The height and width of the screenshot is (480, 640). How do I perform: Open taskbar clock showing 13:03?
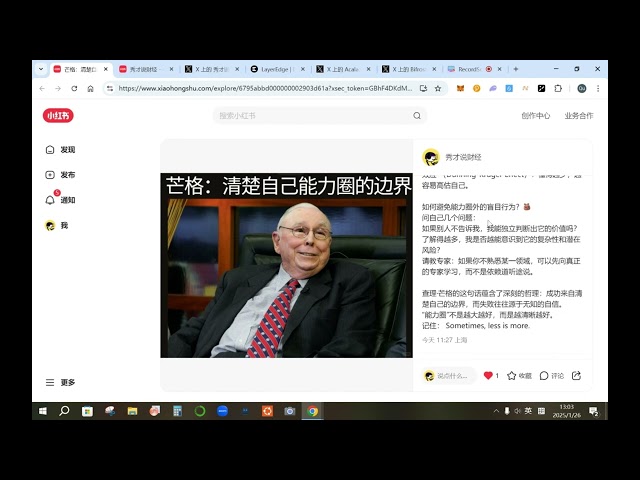pos(567,411)
